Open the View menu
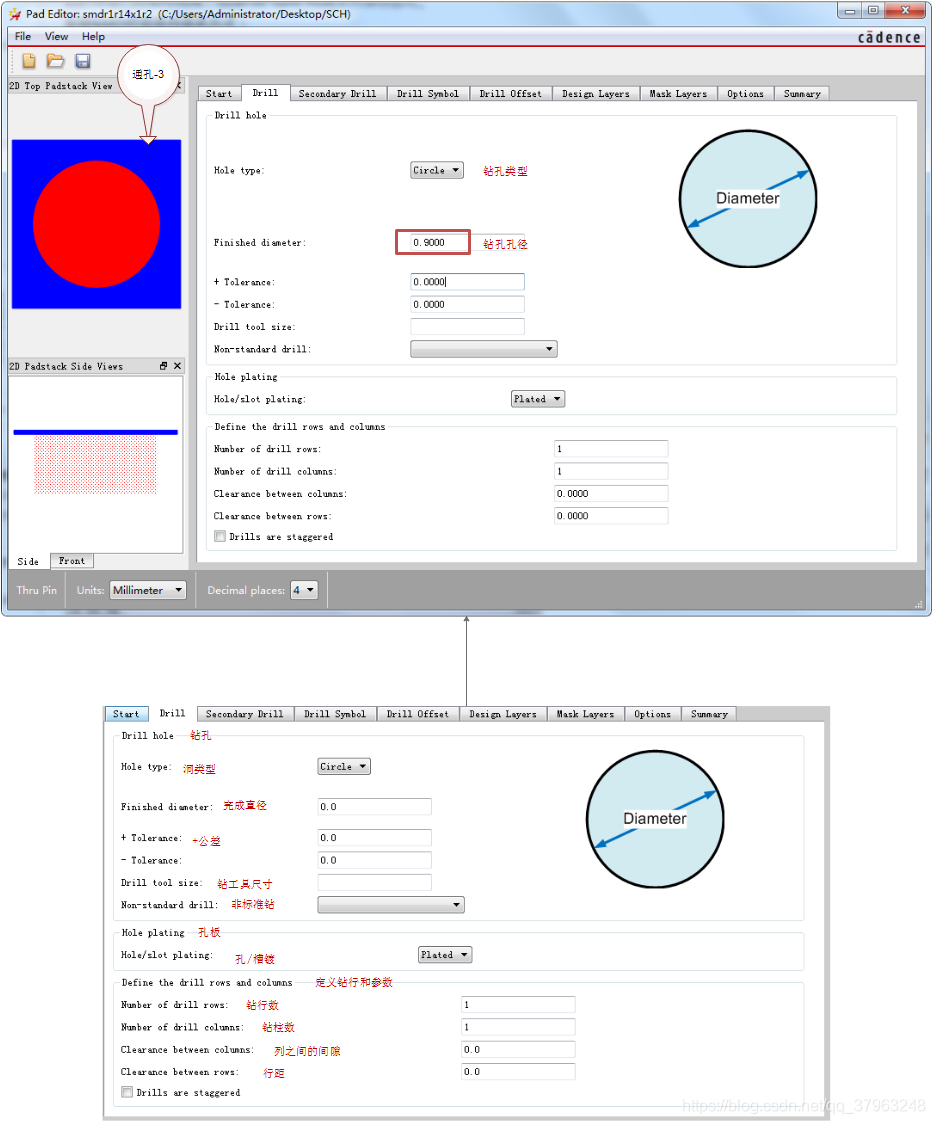The width and height of the screenshot is (935, 1124). coord(57,36)
